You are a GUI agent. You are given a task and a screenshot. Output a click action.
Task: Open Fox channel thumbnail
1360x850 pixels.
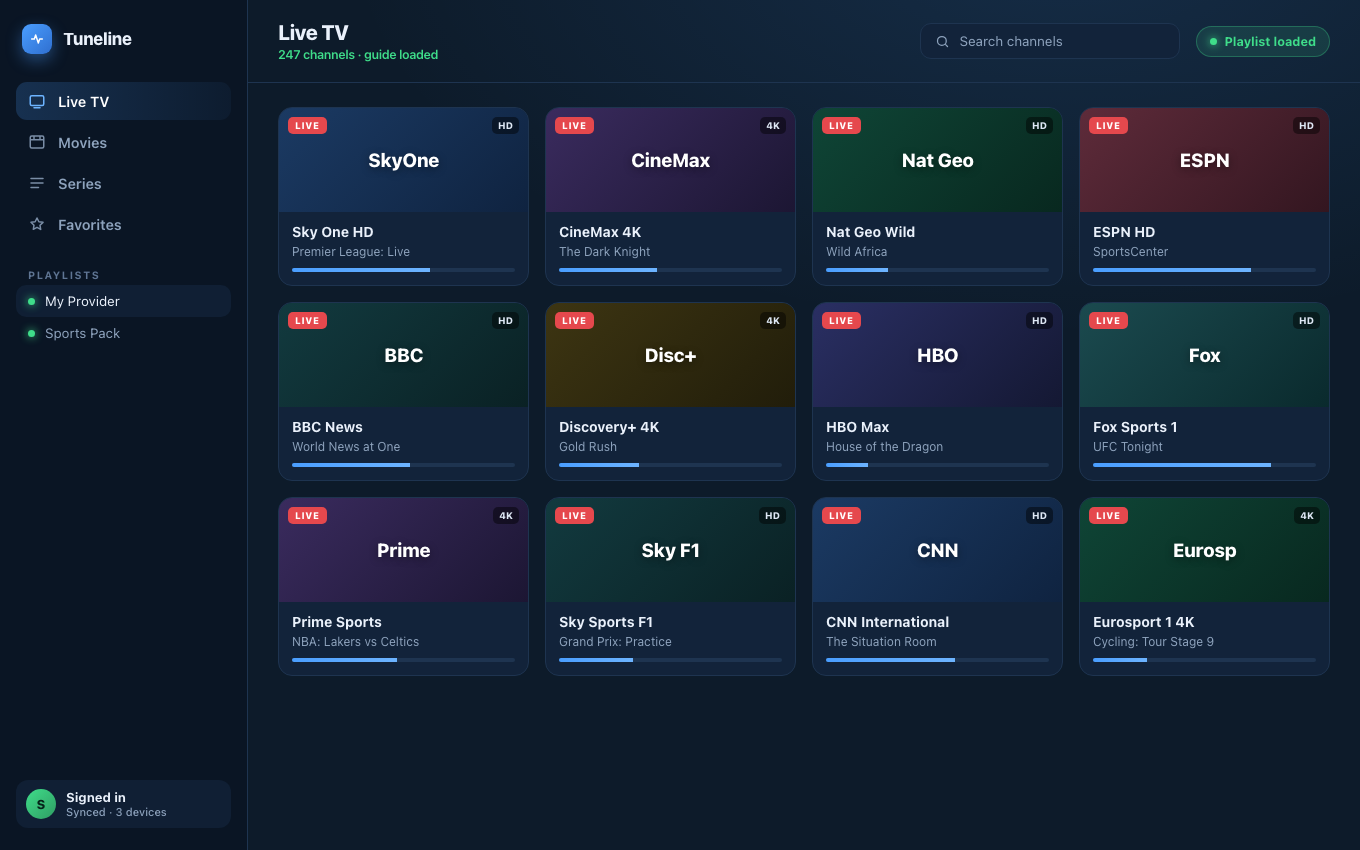1204,355
